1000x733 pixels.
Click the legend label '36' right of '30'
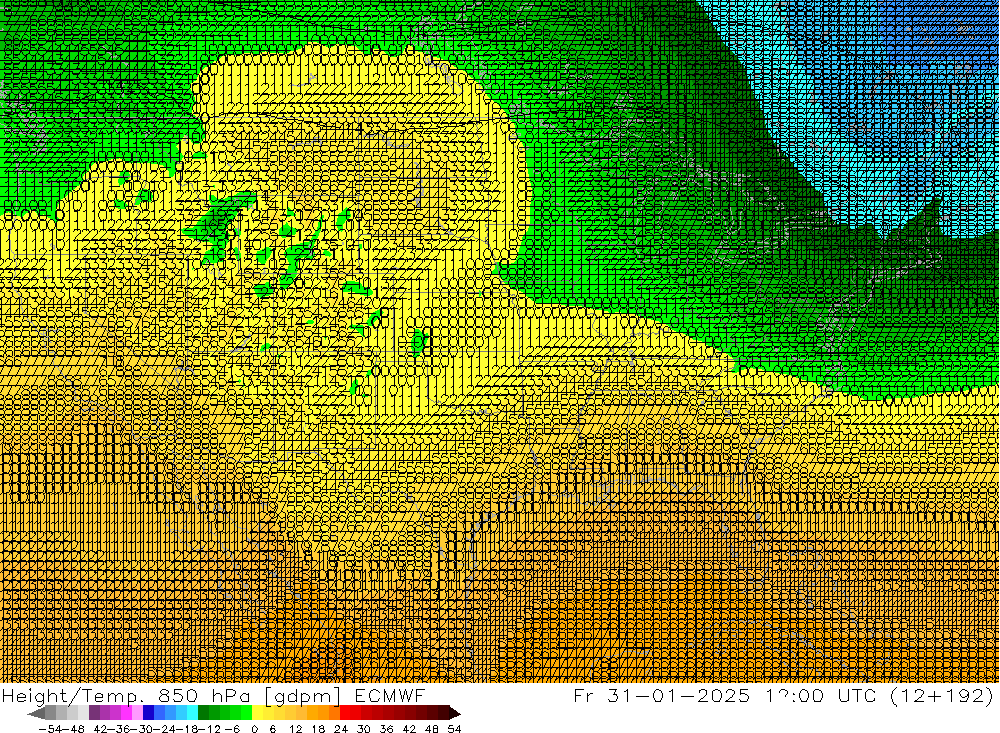pos(386,729)
